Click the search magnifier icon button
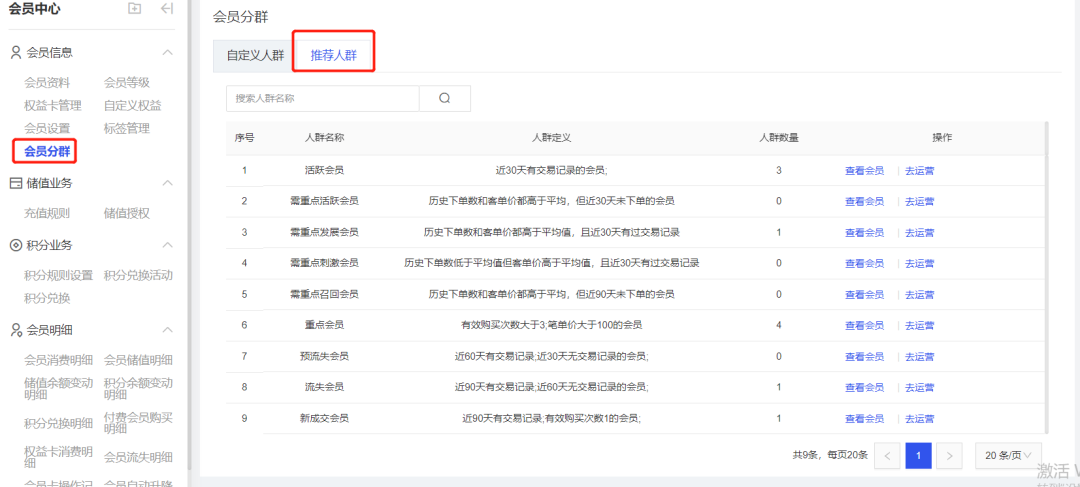This screenshot has height=487, width=1080. pyautogui.click(x=444, y=98)
